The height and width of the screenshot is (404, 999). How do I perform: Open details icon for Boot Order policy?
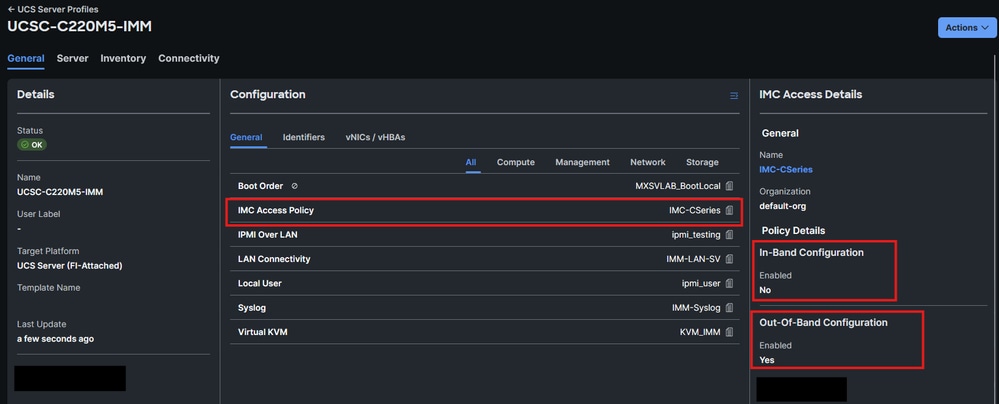click(729, 186)
